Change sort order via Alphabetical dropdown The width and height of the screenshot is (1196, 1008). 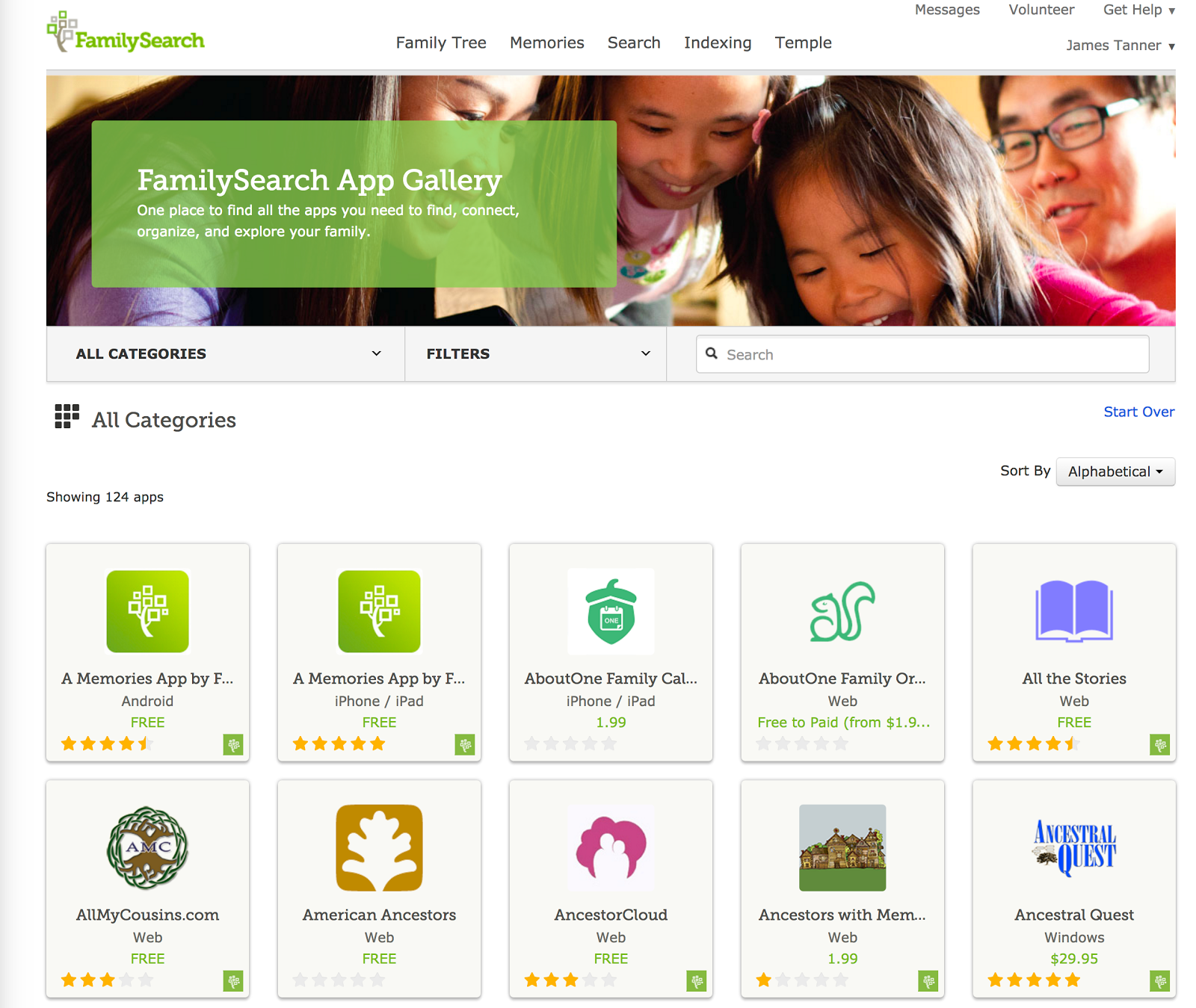1115,471
